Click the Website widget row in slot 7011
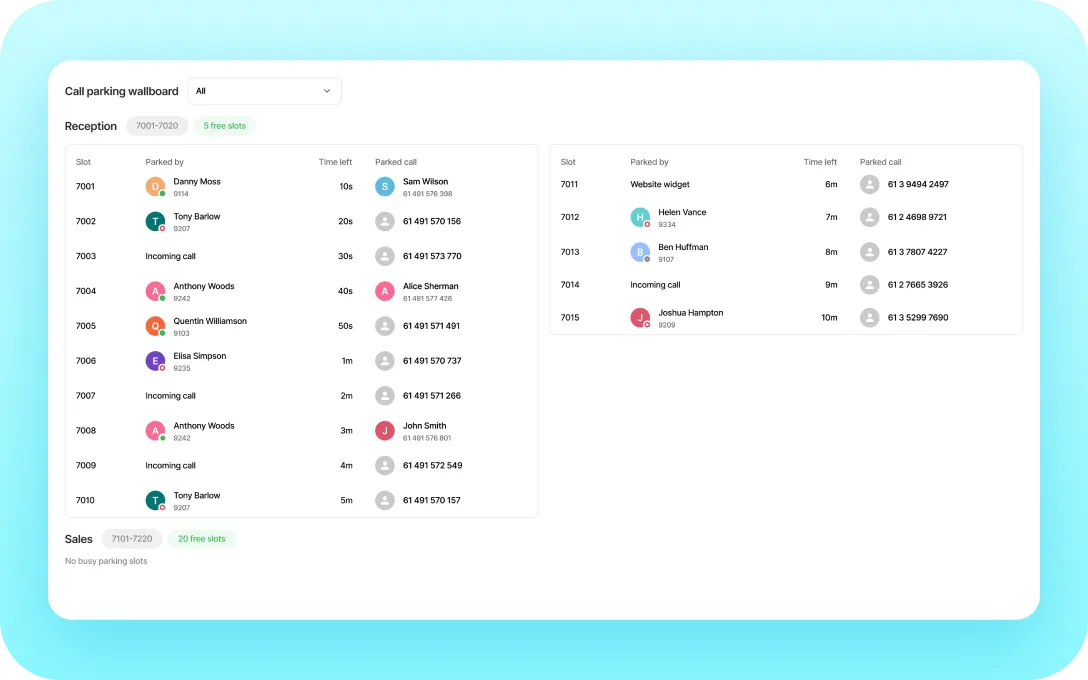The height and width of the screenshot is (680, 1088). pos(786,185)
